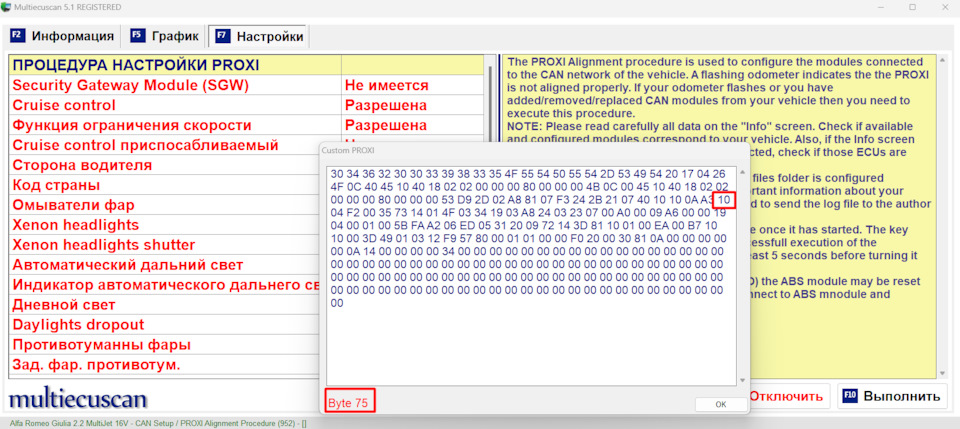Screen dimensions: 960x429
Task: Select the Настройки tab
Action: [x=259, y=37]
